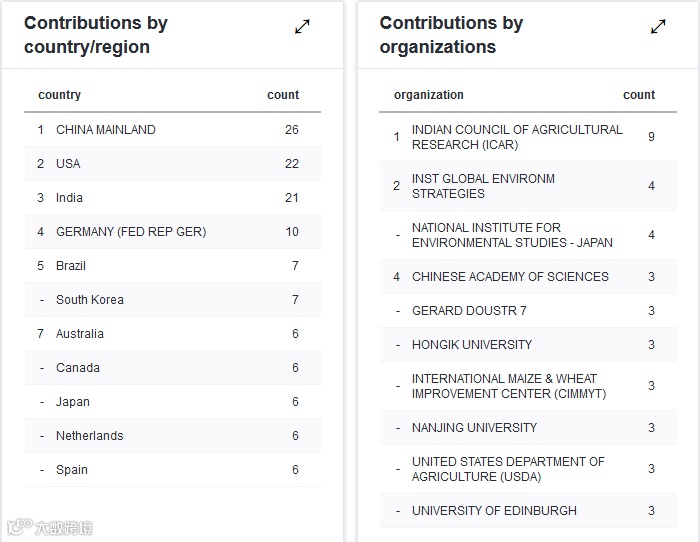Open GERMANY (FED REP GER) entry
Viewport: 700px width, 542px height.
[x=131, y=232]
